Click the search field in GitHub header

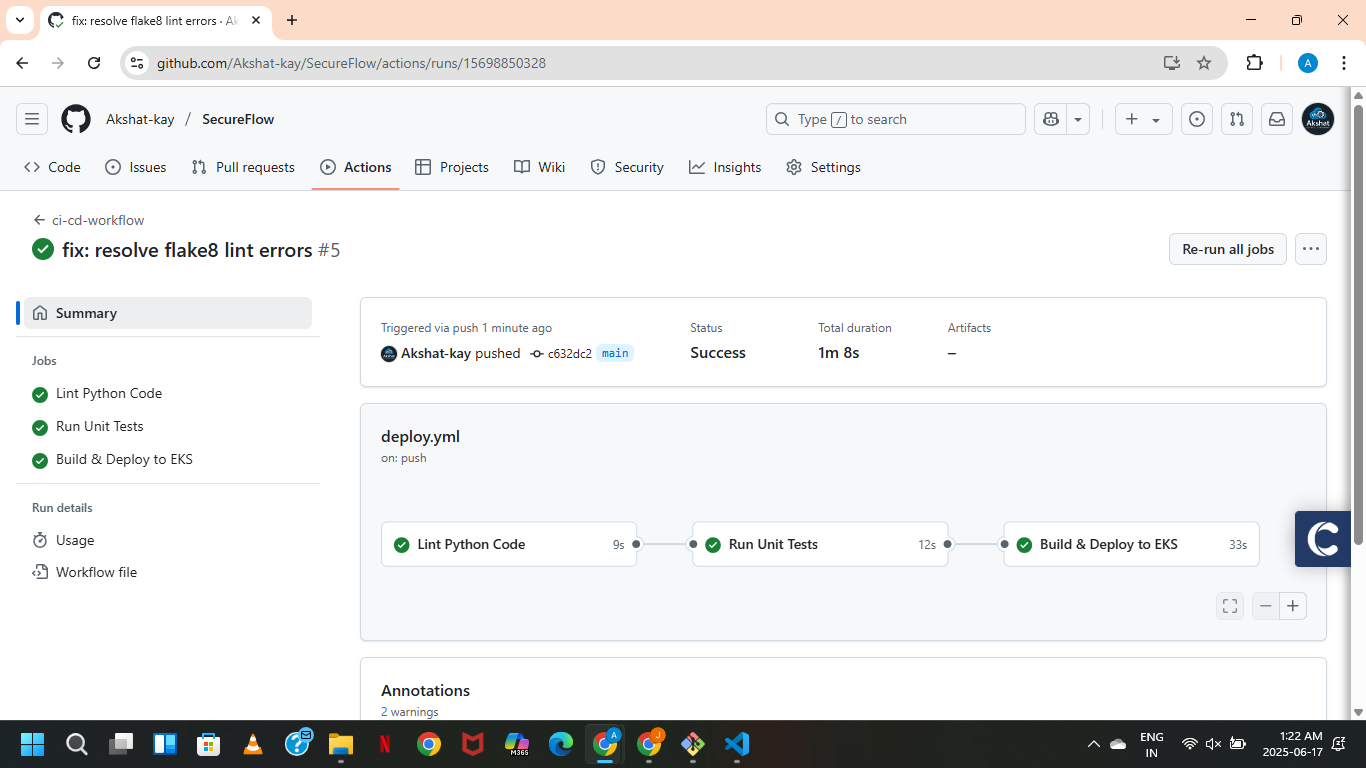click(x=895, y=119)
